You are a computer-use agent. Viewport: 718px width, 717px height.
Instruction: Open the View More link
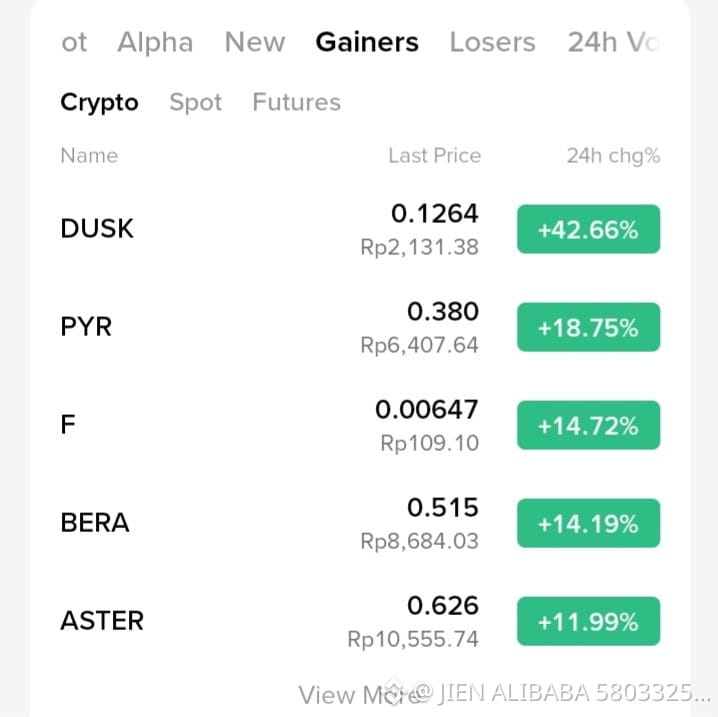coord(360,695)
